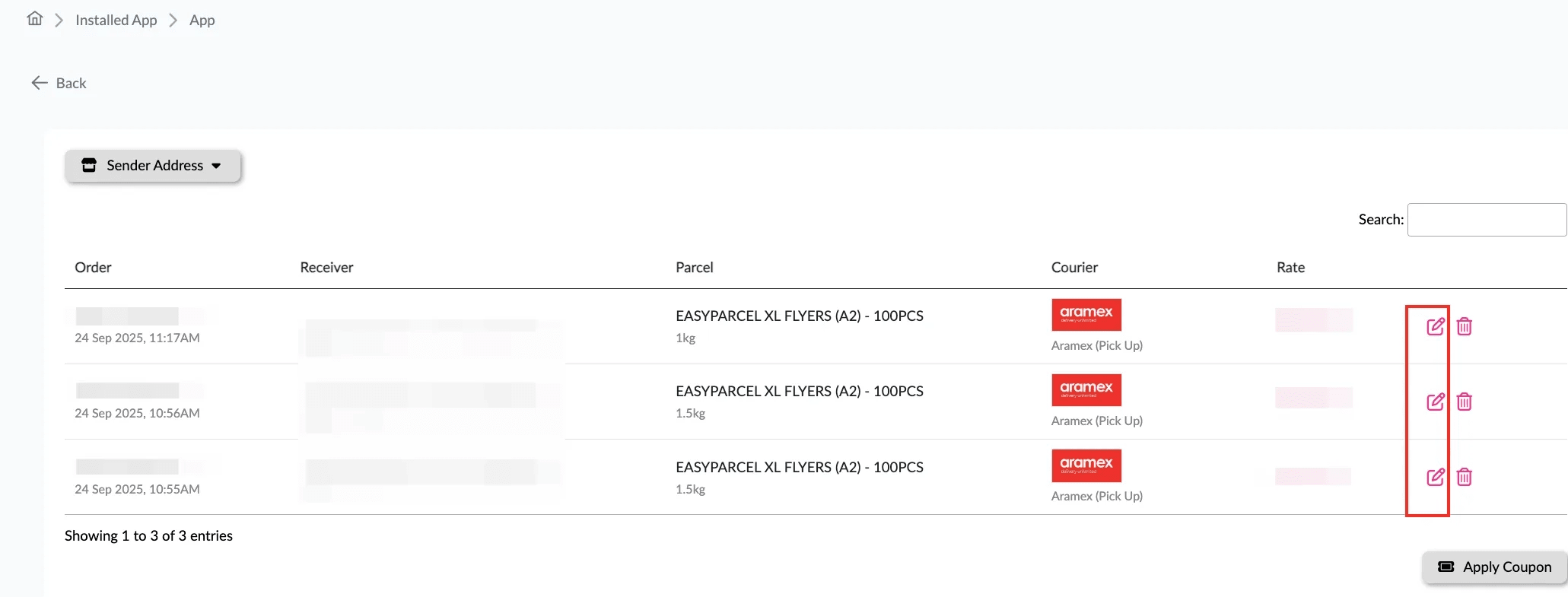
Task: Focus the Search input field
Action: click(1487, 220)
